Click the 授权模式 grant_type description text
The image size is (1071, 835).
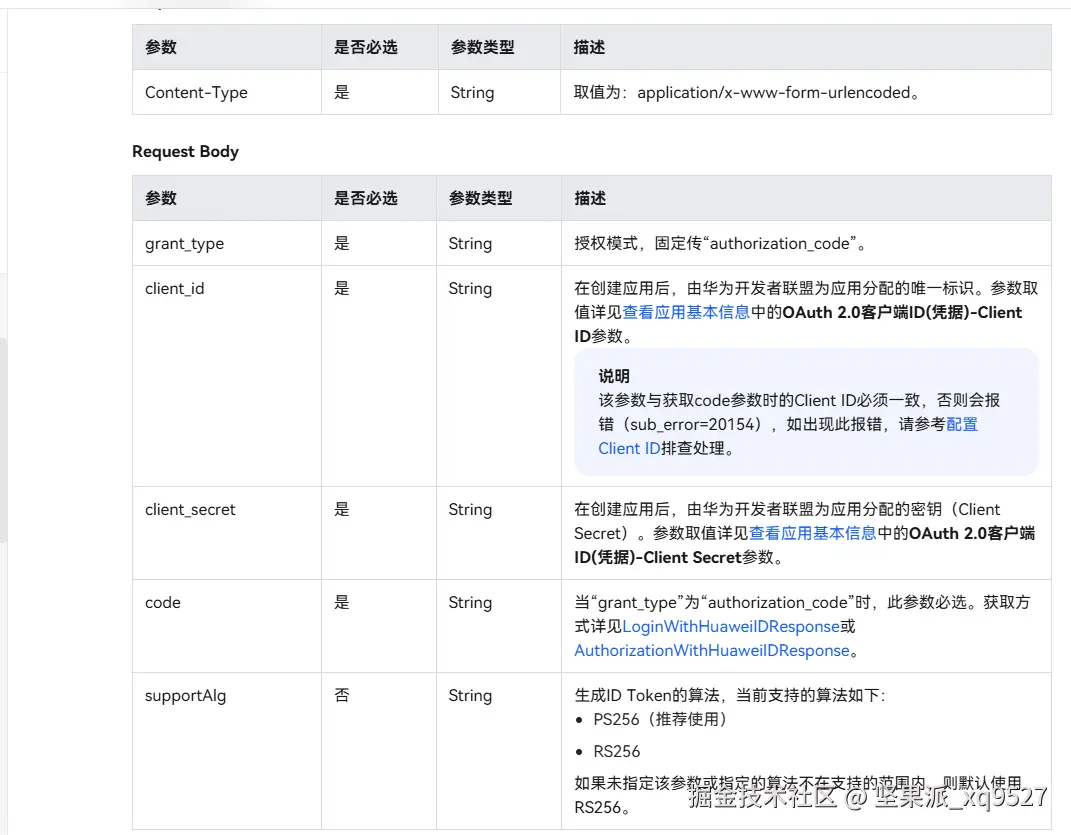click(x=721, y=244)
